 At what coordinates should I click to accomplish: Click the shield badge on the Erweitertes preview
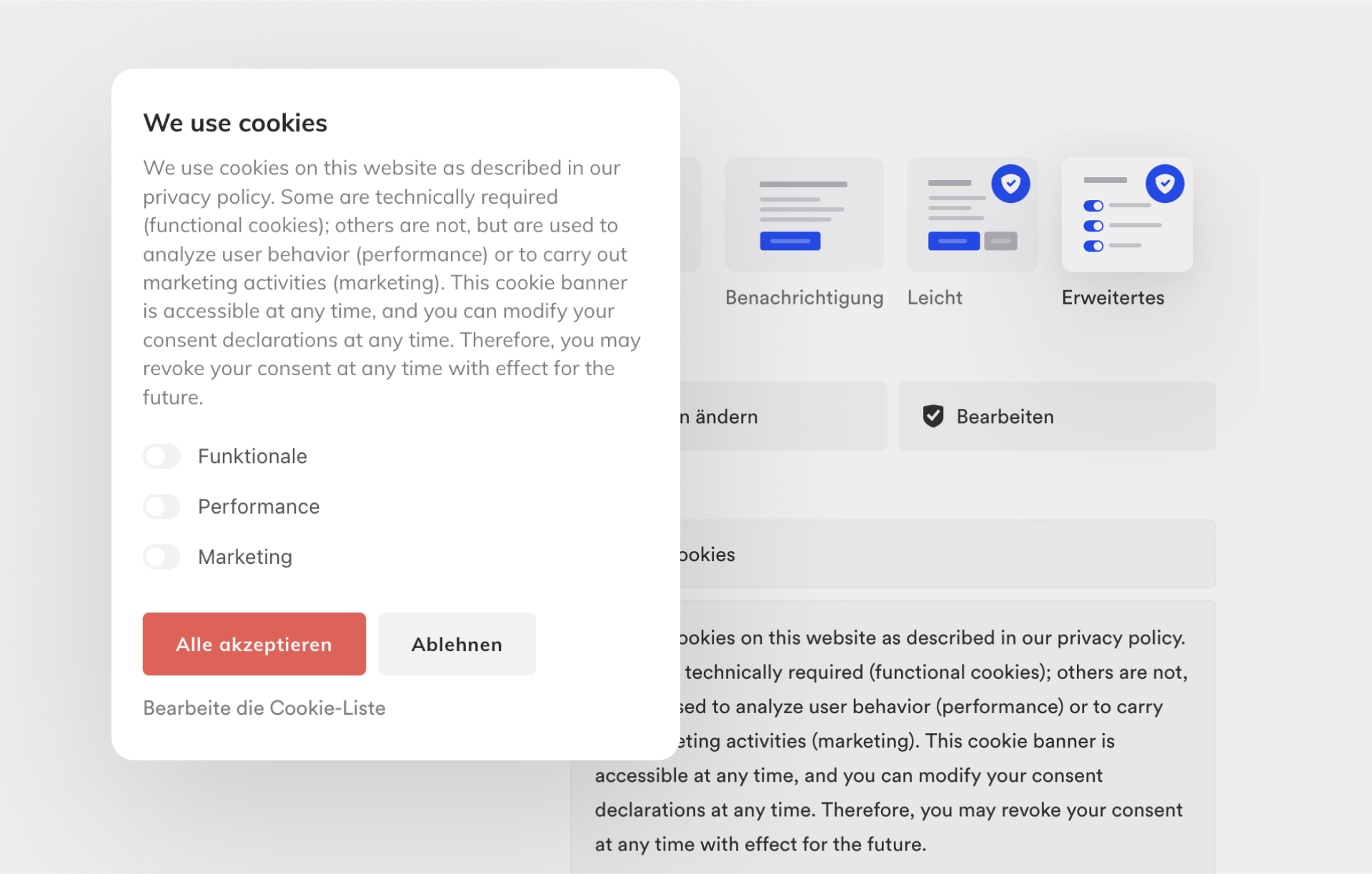point(1164,184)
